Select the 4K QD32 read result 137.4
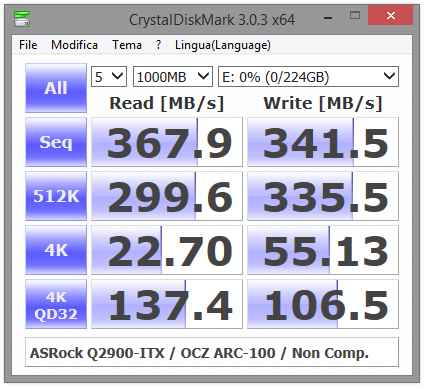This screenshot has width=424, height=389. (167, 304)
